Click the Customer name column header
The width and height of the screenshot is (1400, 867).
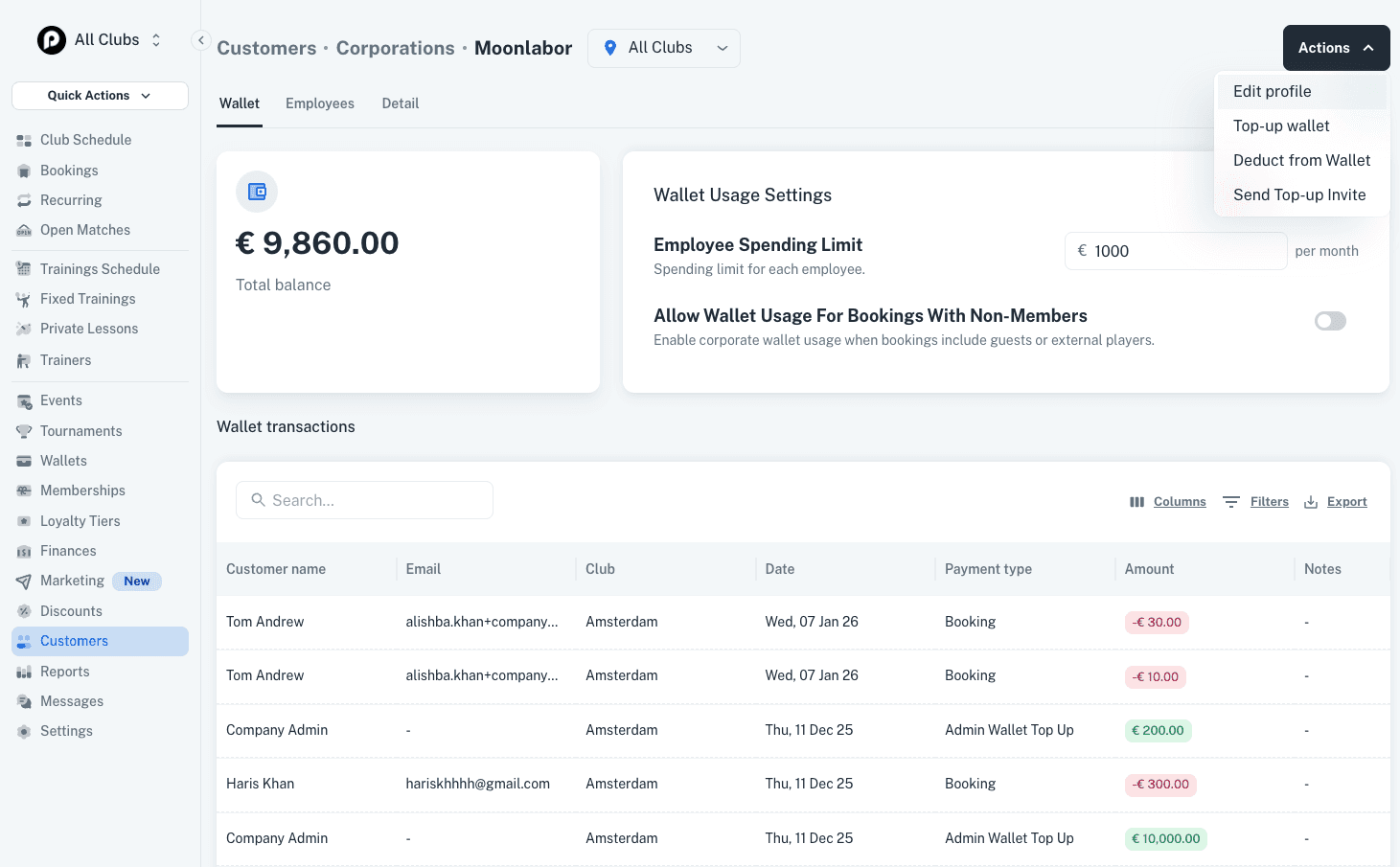click(276, 569)
